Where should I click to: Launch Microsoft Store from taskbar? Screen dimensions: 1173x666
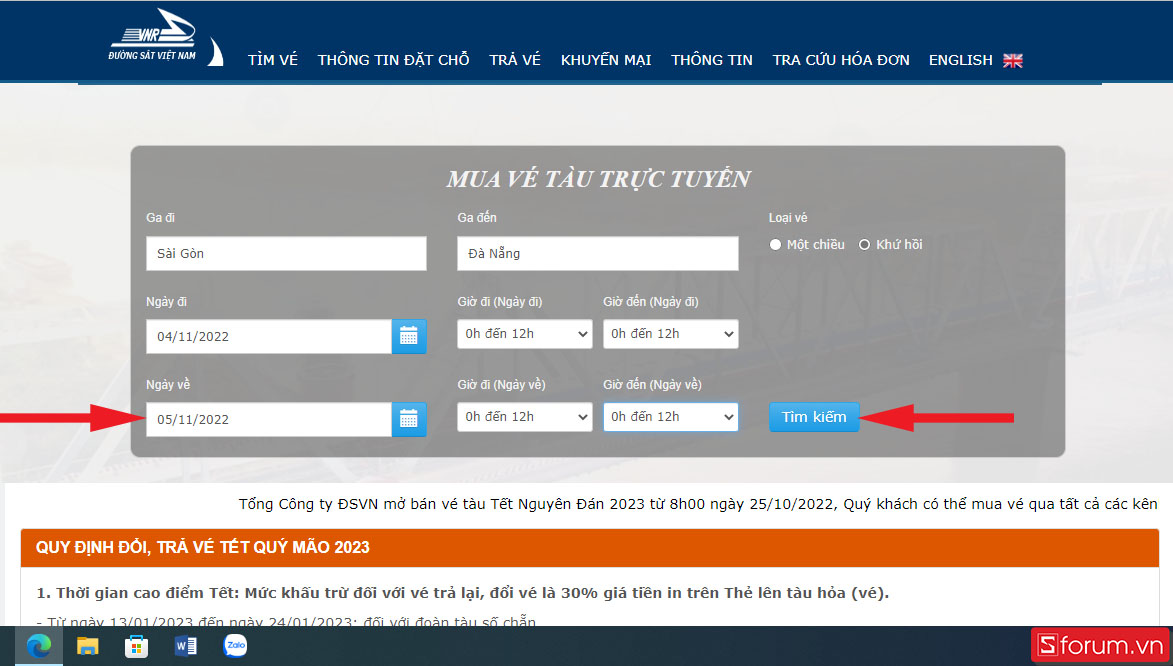(x=137, y=646)
